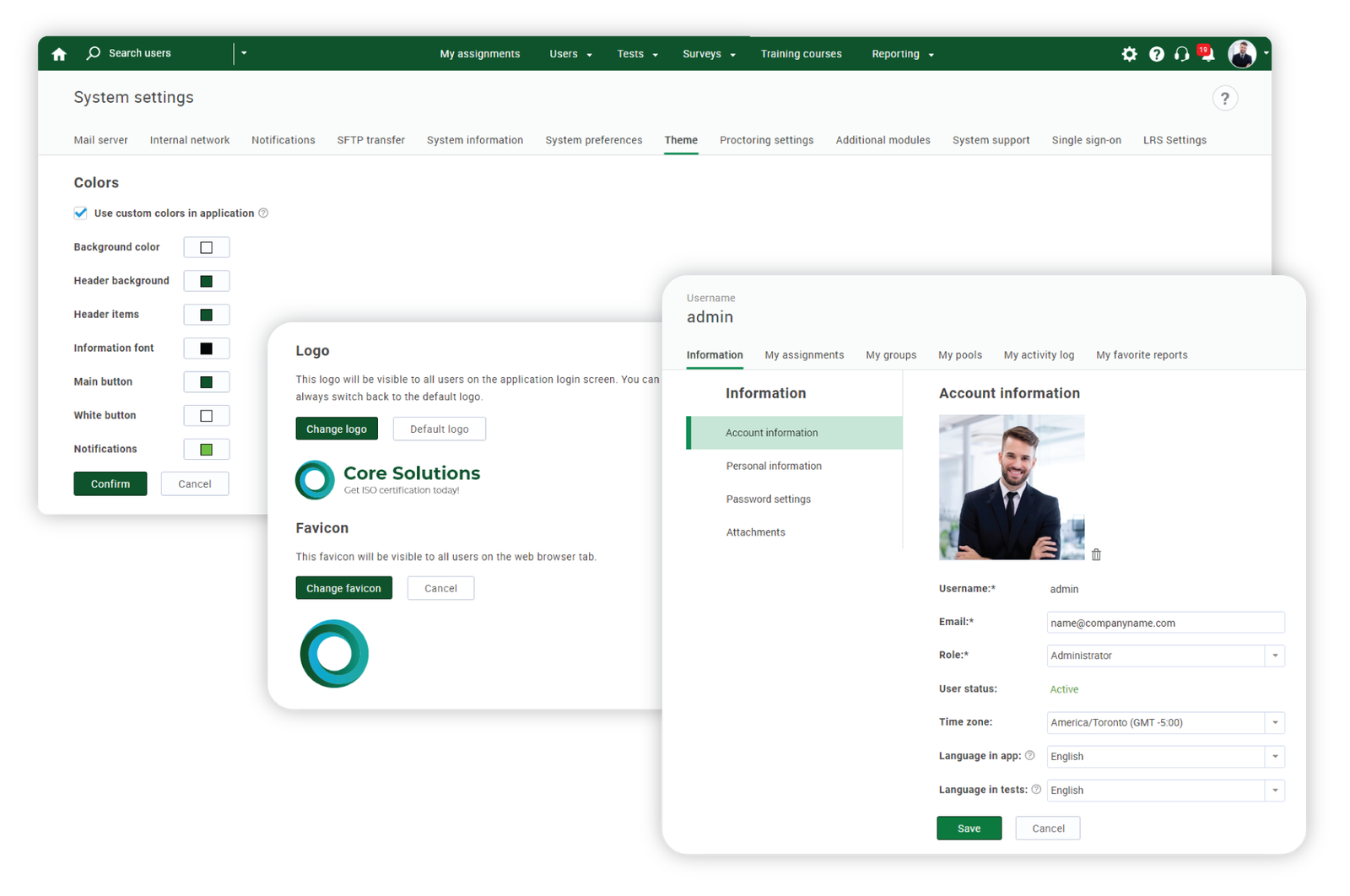Open notifications bell with red badge
Viewport: 1350px width, 896px height.
pyautogui.click(x=1207, y=55)
